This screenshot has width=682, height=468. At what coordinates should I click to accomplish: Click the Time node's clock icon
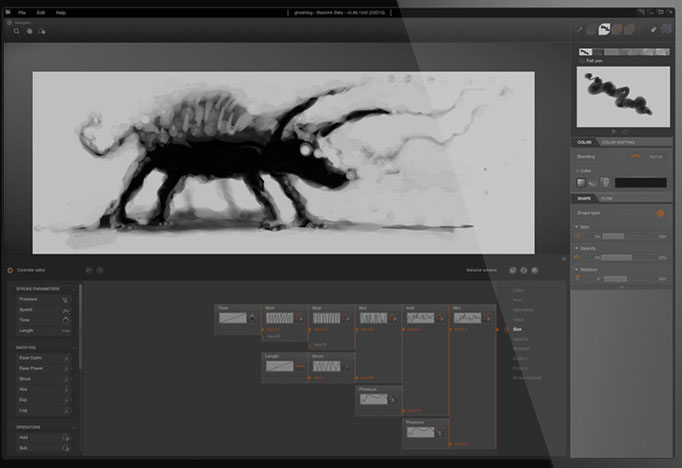tap(252, 318)
